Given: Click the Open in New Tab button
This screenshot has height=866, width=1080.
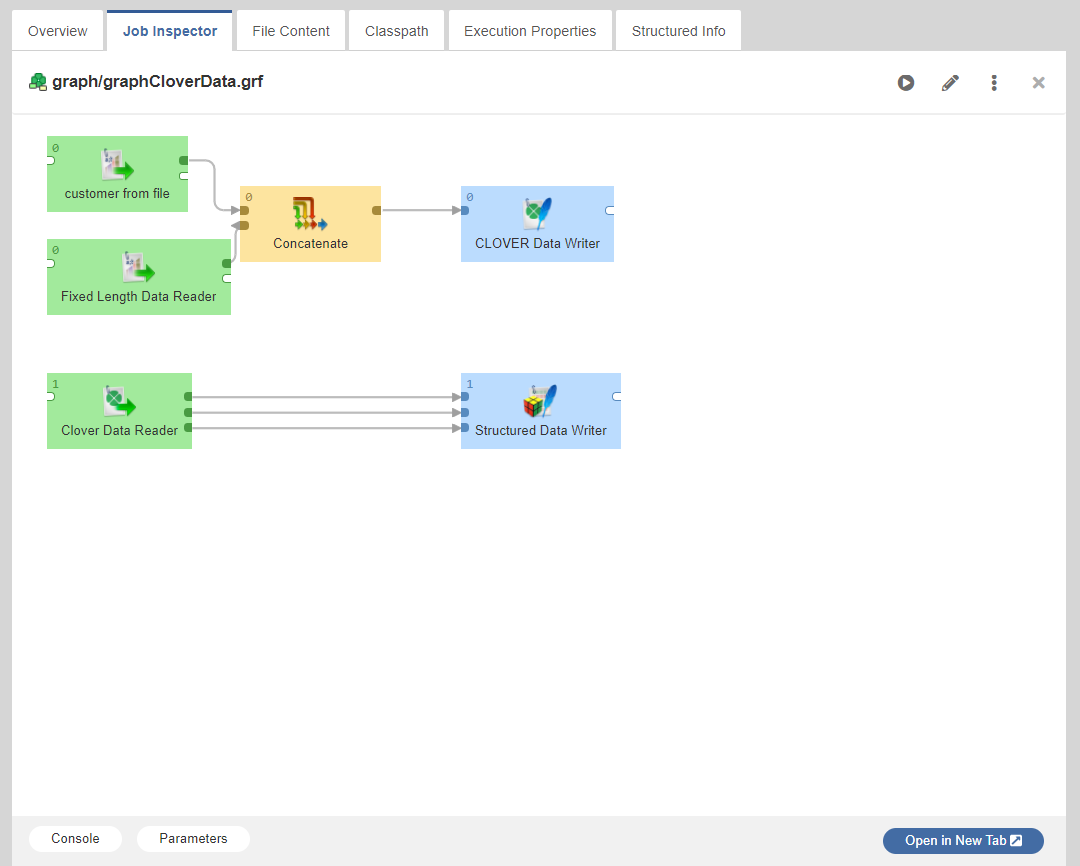Looking at the screenshot, I should [963, 841].
